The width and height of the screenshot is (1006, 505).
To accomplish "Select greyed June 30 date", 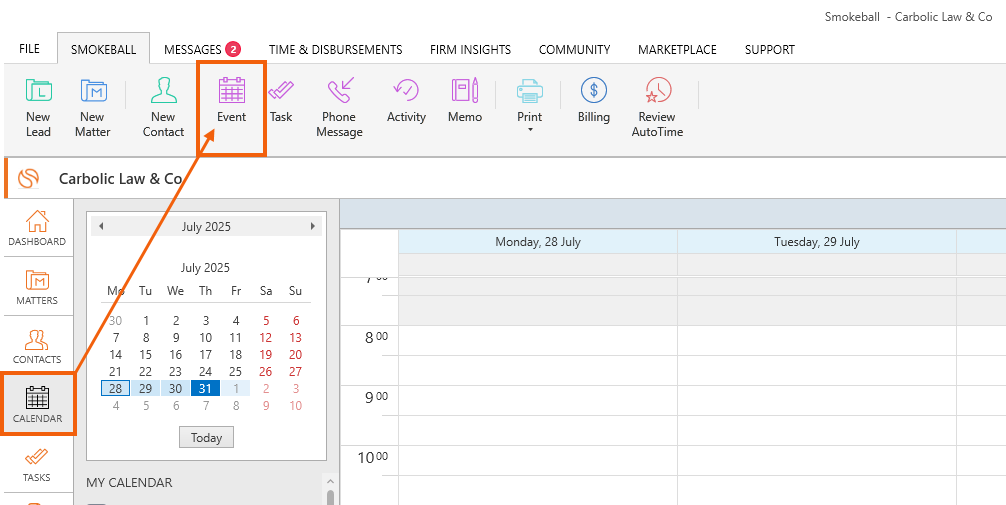I will [115, 321].
